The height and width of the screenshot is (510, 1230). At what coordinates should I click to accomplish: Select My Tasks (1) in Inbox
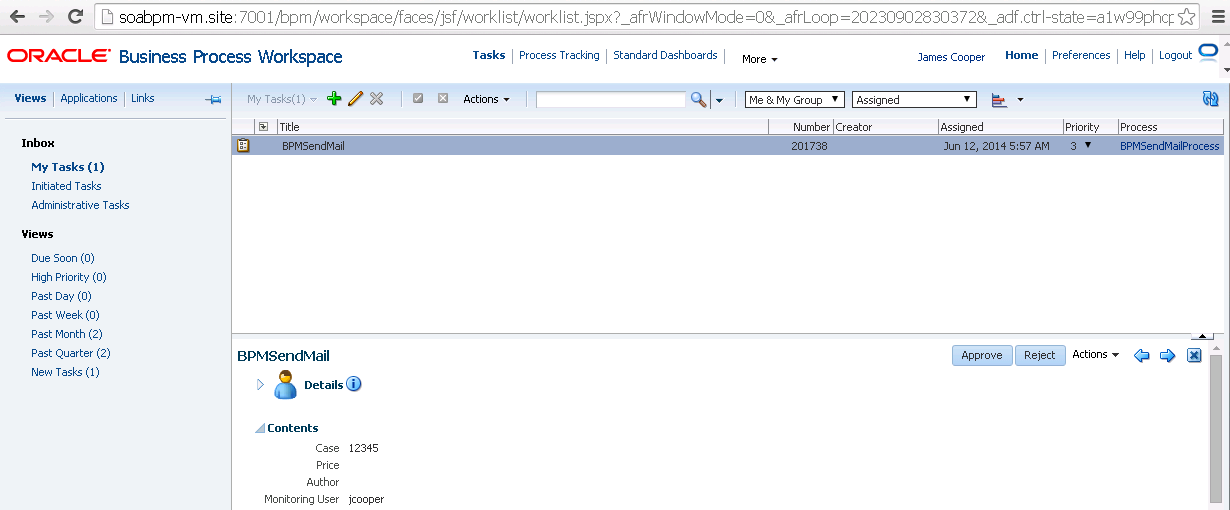[x=68, y=167]
